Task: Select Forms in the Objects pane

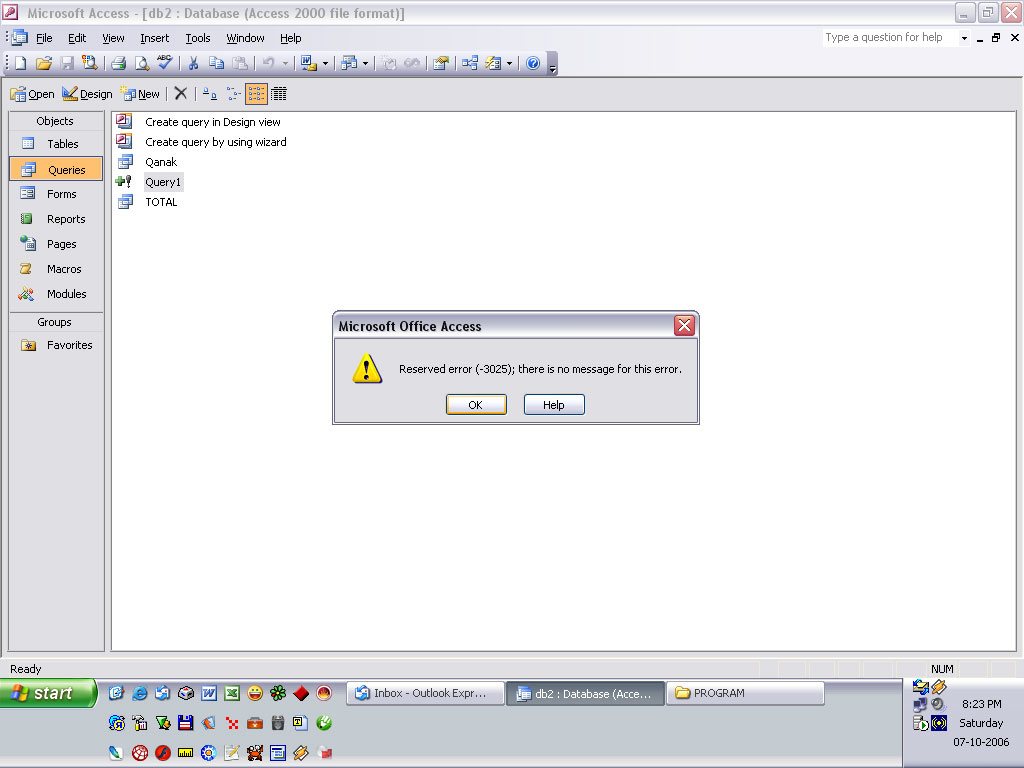Action: tap(56, 194)
